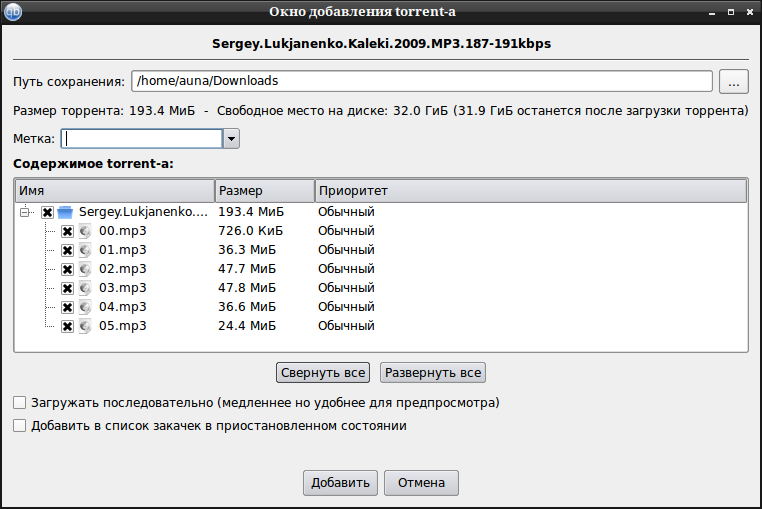The width and height of the screenshot is (762, 509).
Task: Click the save path field /home/auna/Downloads
Action: click(x=422, y=81)
